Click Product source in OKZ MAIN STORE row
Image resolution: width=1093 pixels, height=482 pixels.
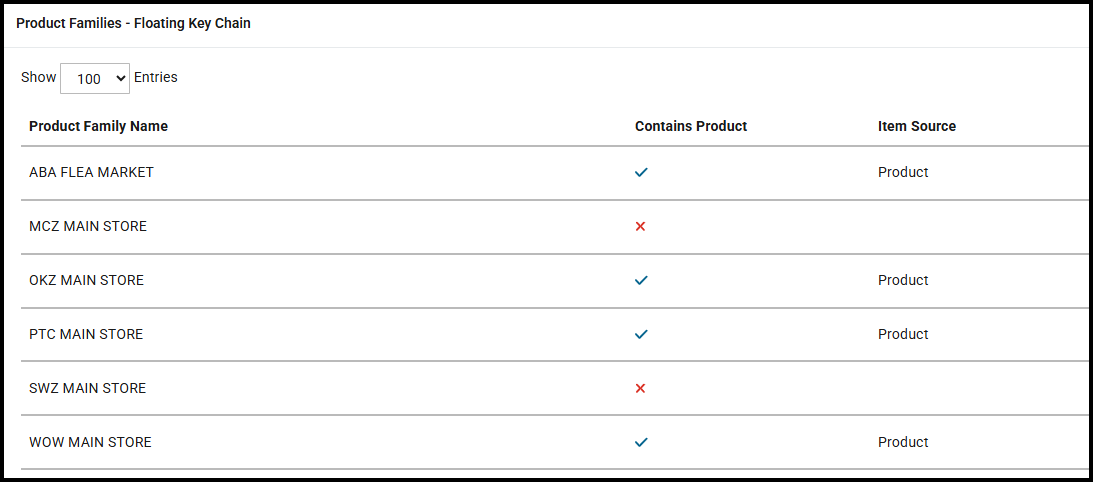[x=903, y=280]
